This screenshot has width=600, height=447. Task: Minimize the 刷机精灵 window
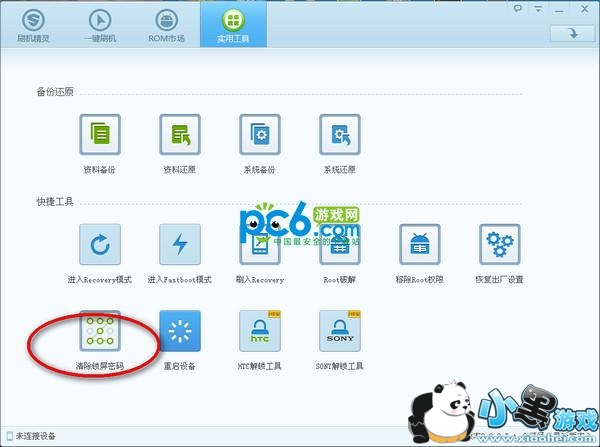(x=559, y=10)
